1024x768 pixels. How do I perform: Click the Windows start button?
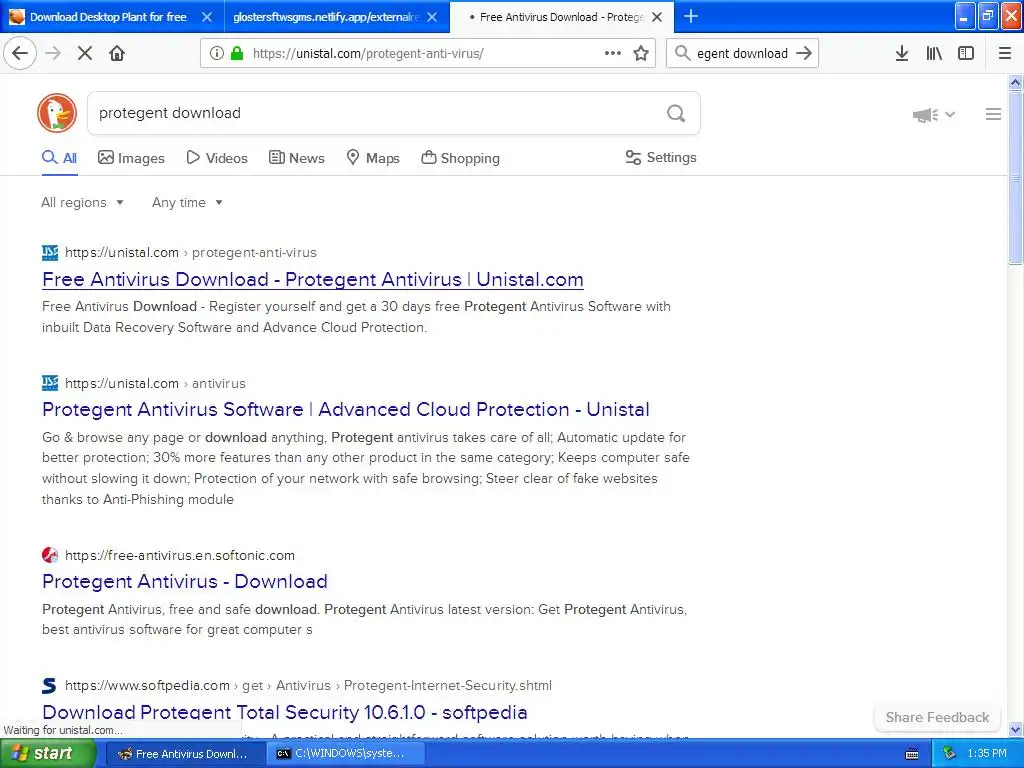coord(46,754)
